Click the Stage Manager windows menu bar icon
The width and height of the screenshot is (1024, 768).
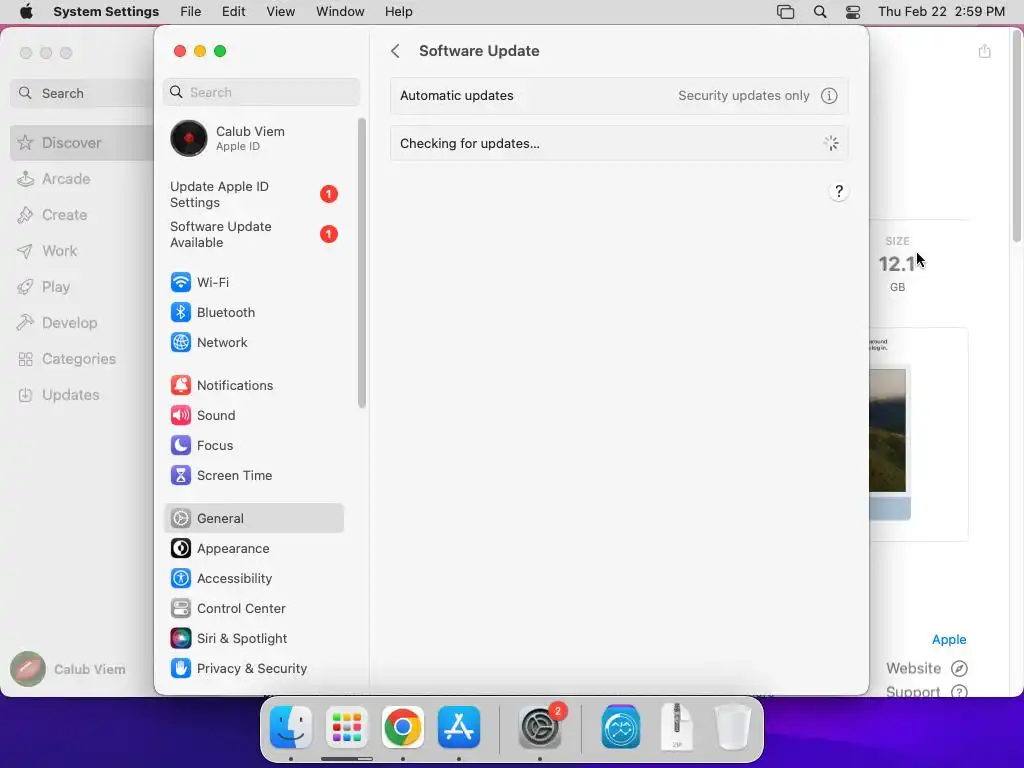point(786,12)
